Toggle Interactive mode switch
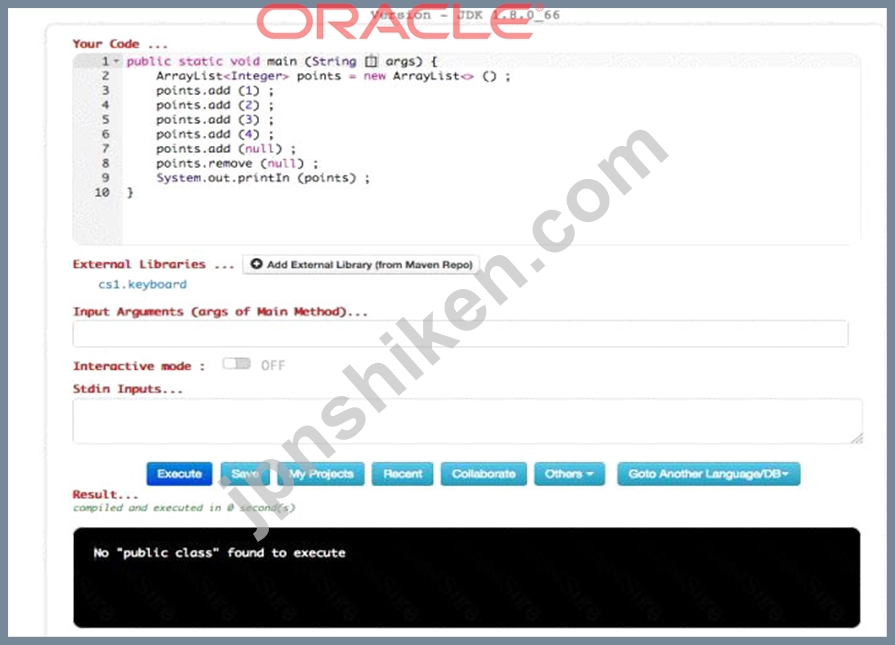The width and height of the screenshot is (895, 645). (x=236, y=364)
